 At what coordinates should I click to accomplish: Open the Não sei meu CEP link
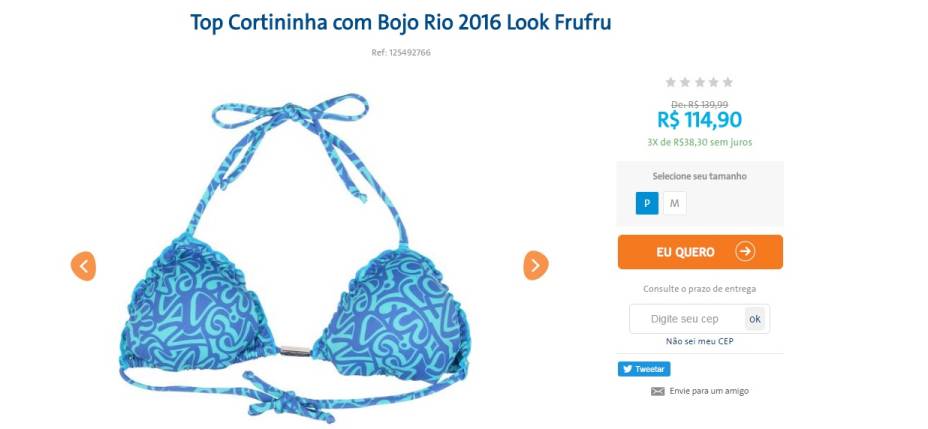point(700,341)
